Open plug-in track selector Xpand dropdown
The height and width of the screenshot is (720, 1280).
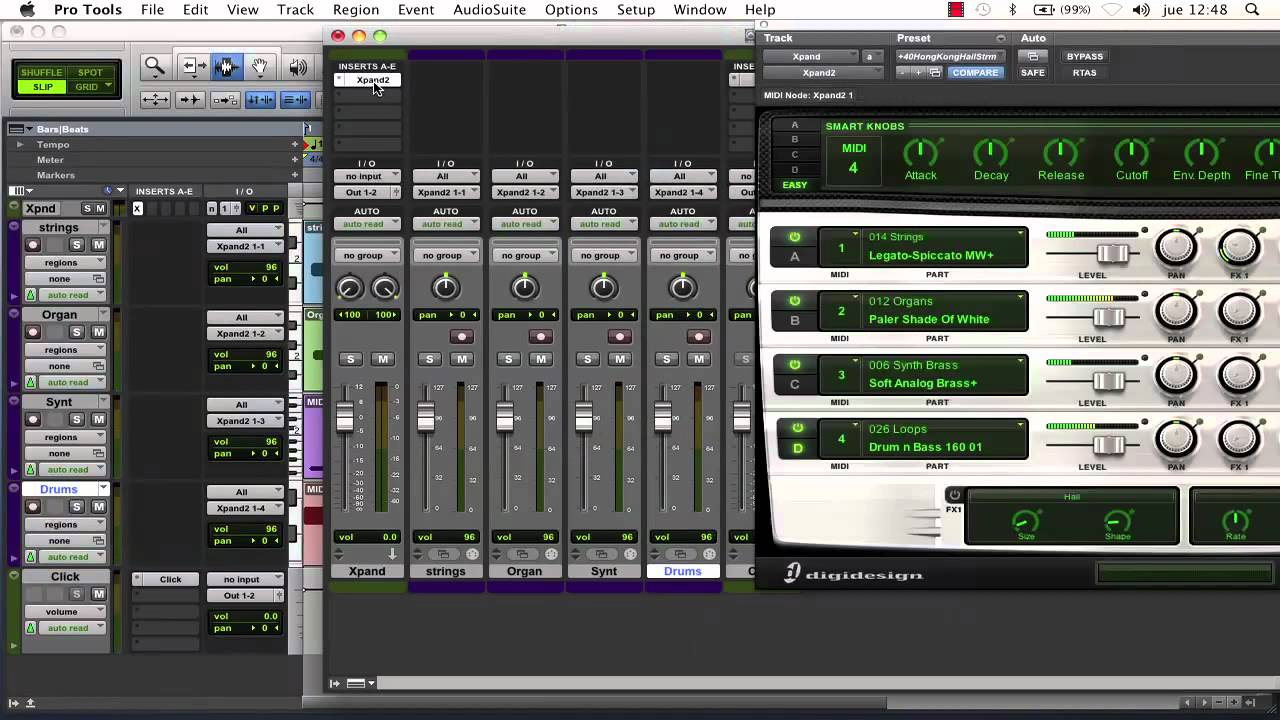(x=811, y=57)
